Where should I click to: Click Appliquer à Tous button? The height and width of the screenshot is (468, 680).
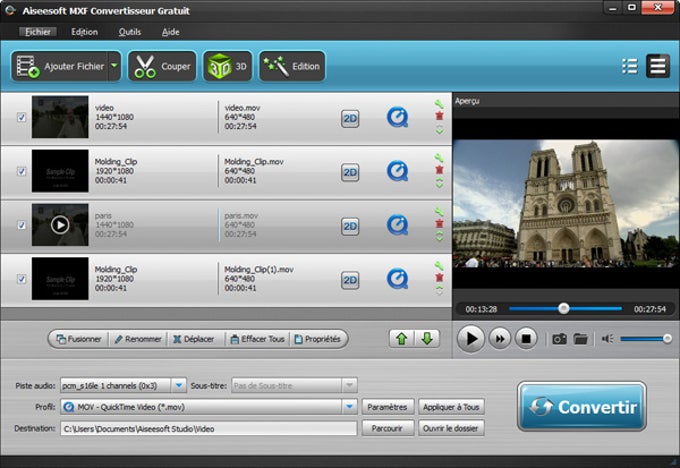(x=451, y=407)
